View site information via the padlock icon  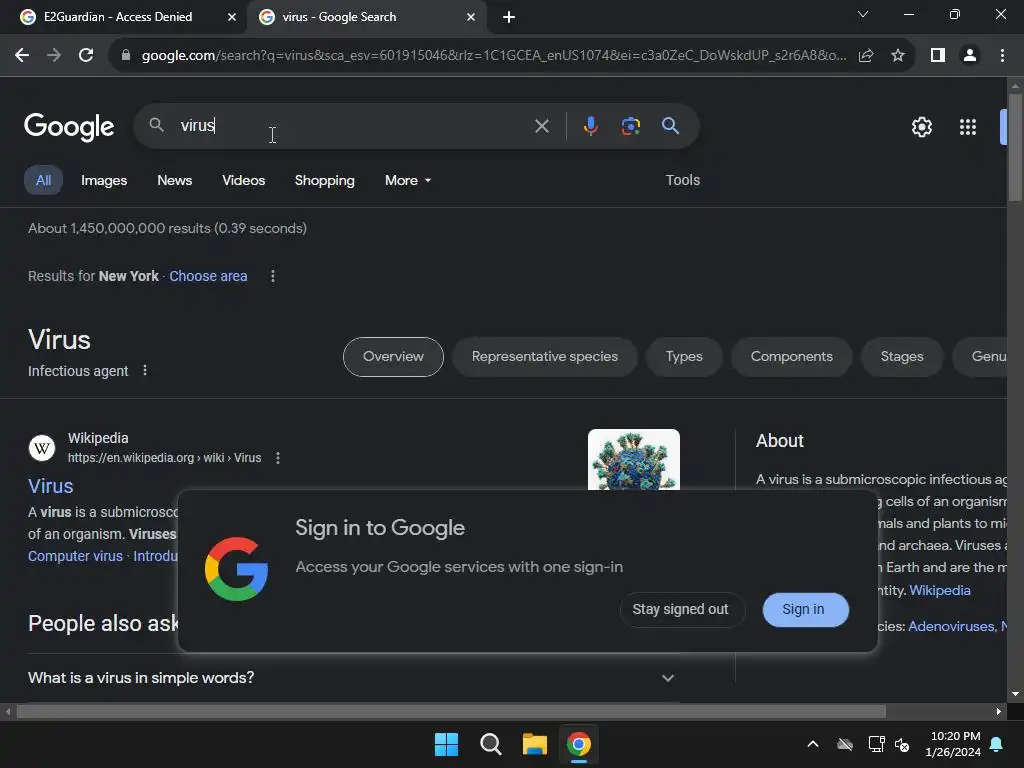point(126,56)
